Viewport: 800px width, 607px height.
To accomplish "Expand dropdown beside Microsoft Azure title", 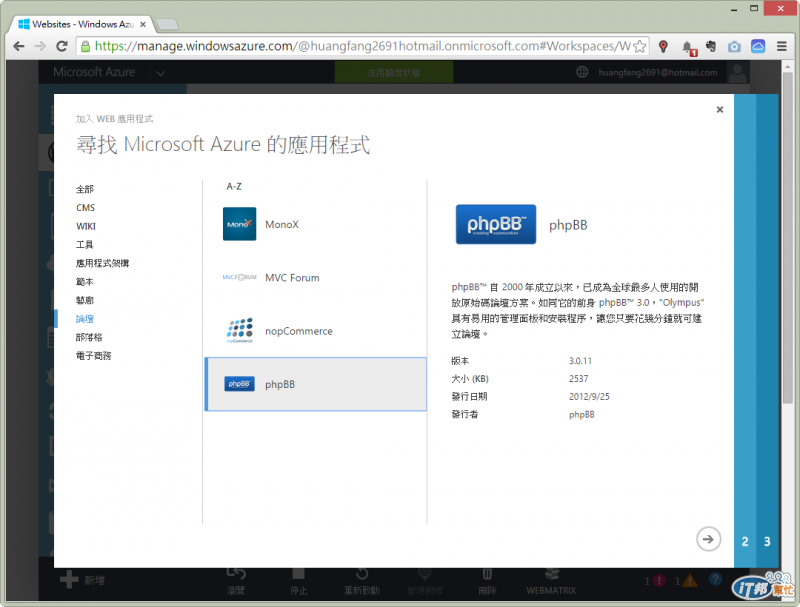I will click(x=161, y=73).
